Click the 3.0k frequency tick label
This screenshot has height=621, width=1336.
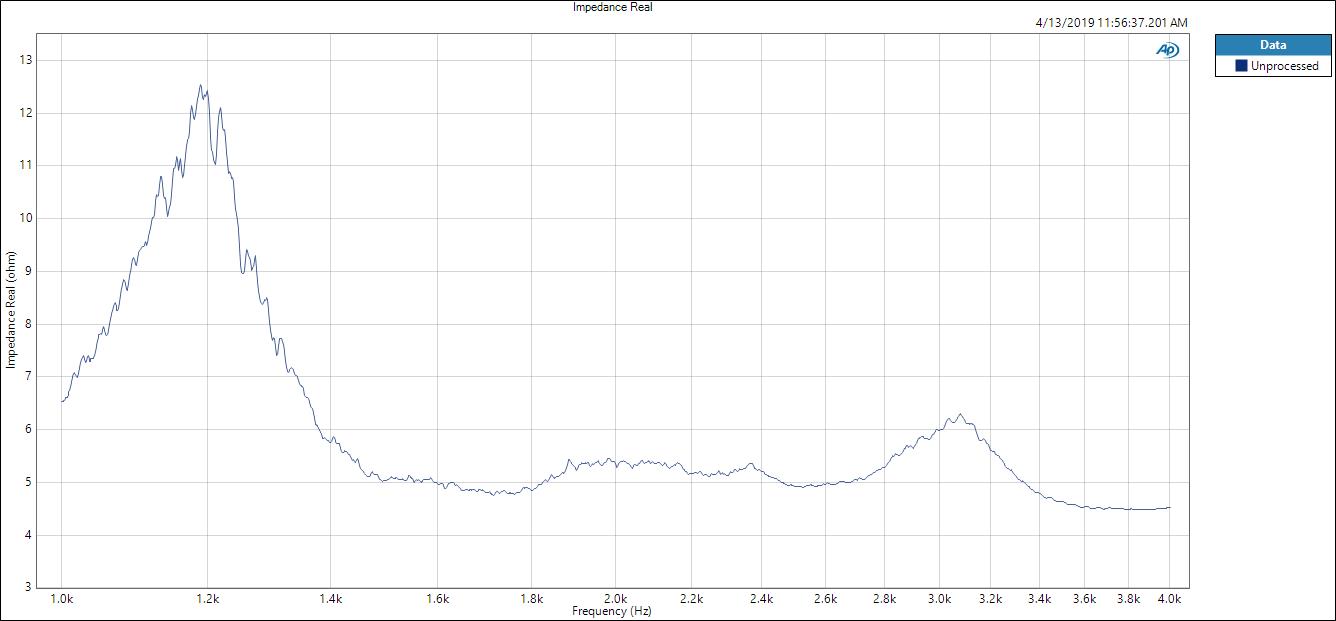point(939,599)
